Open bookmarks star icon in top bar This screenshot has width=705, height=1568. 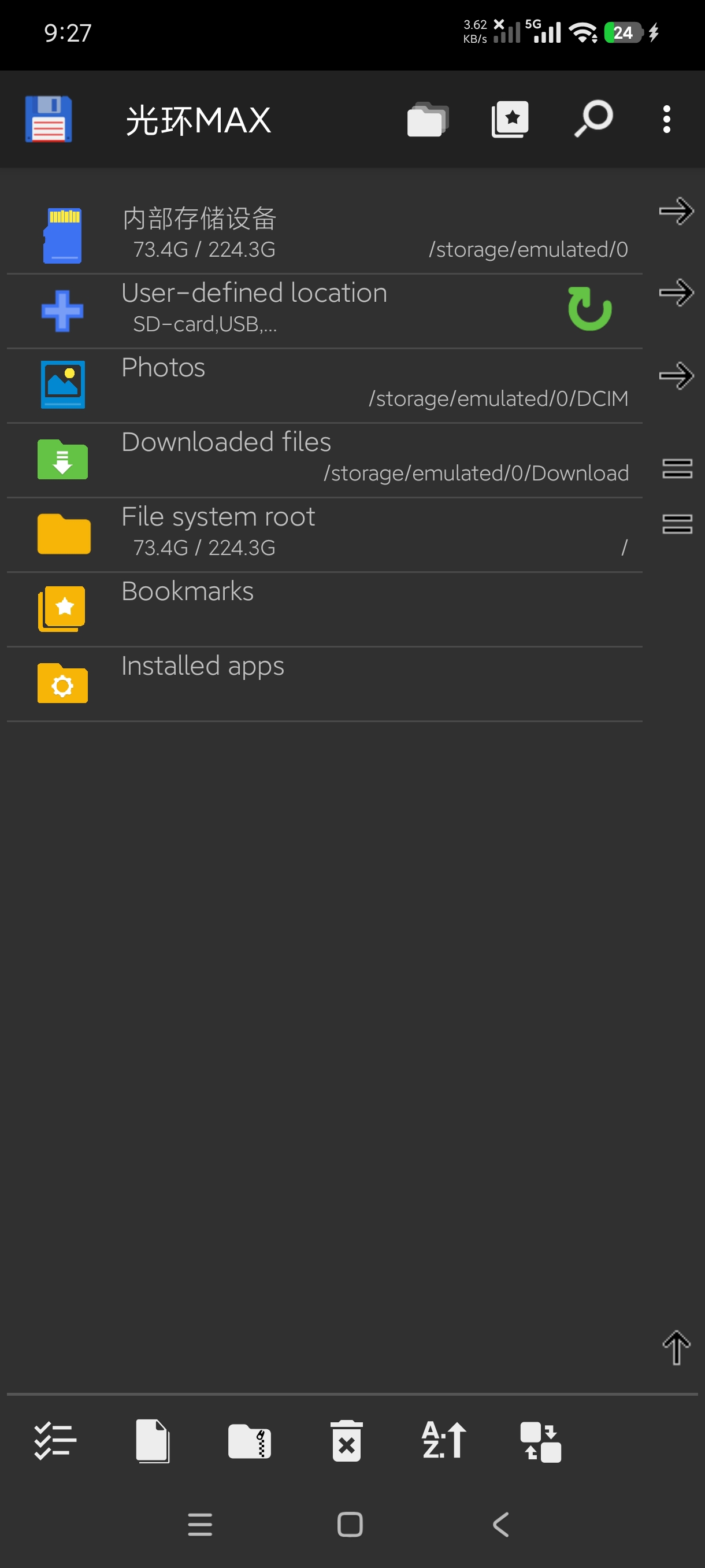click(x=510, y=119)
